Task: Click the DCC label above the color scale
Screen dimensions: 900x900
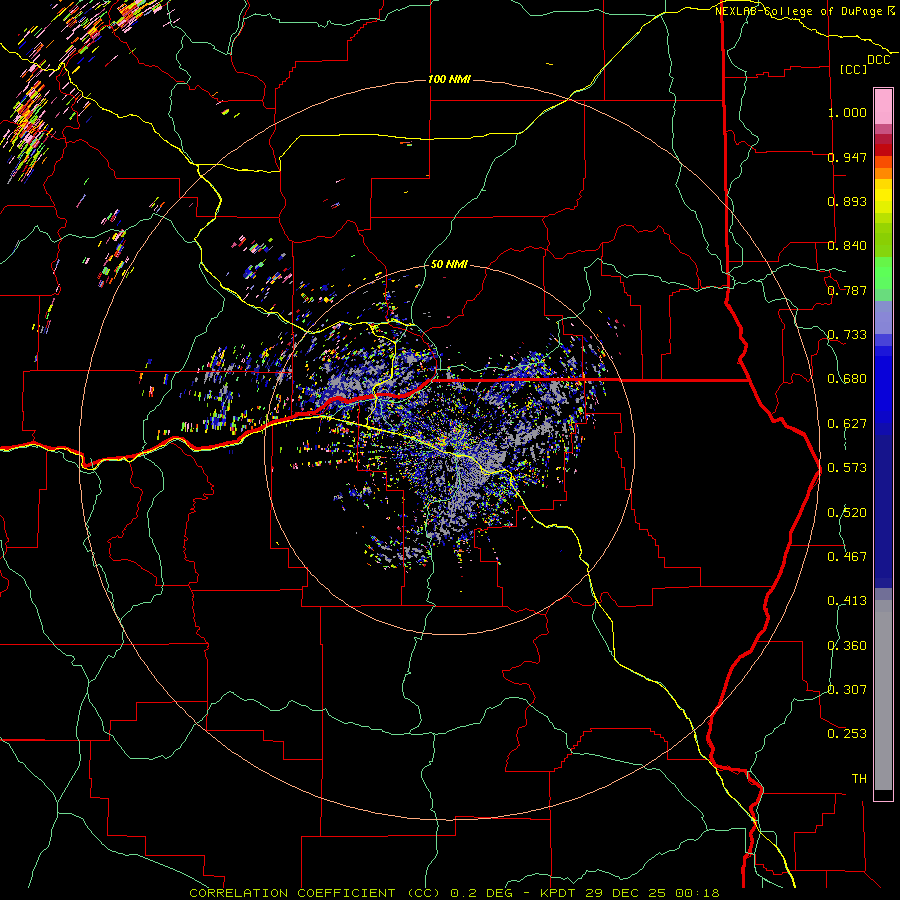Action: [878, 60]
